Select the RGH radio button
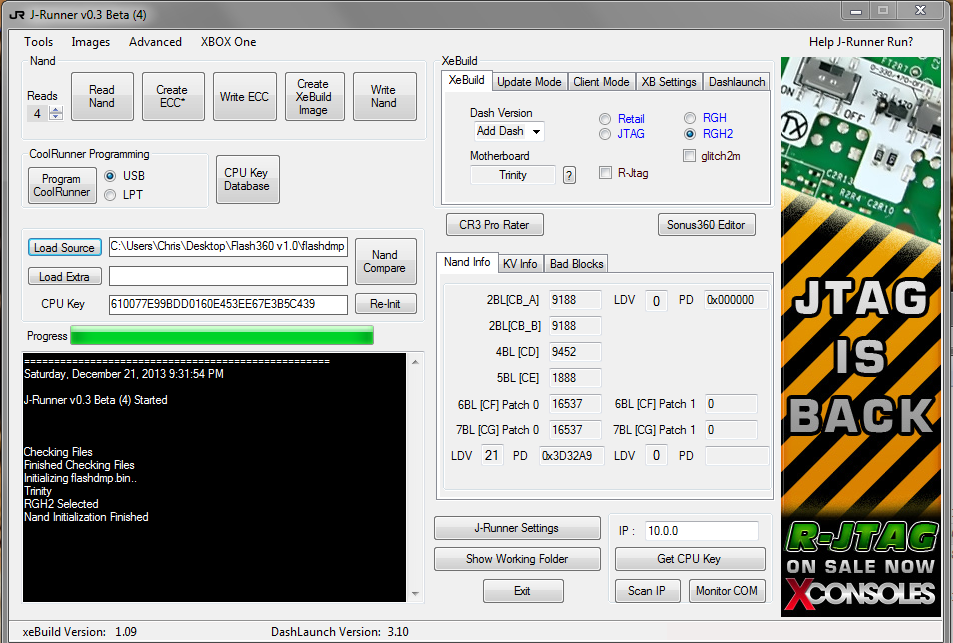Screen dimensions: 953x643 (x=690, y=118)
